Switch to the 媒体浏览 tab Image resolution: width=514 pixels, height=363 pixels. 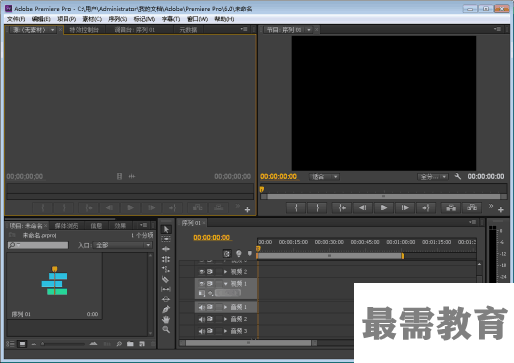tap(66, 226)
